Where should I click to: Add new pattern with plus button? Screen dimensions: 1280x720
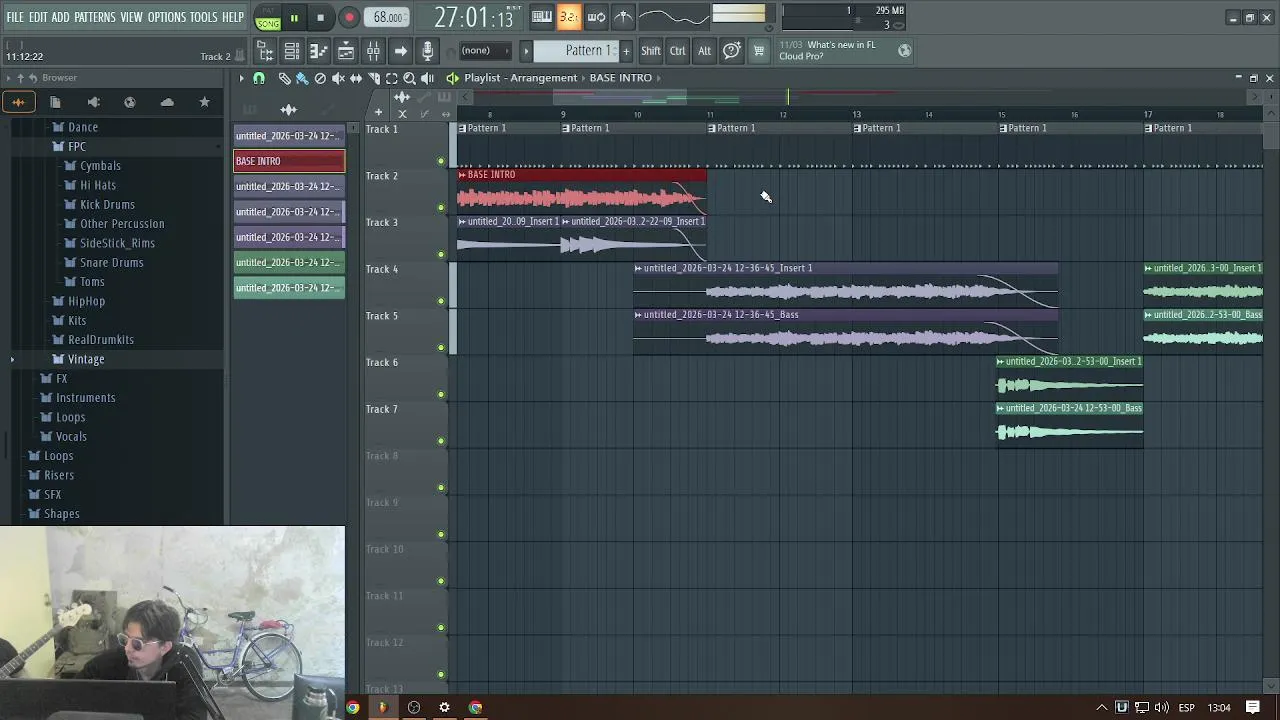point(626,51)
